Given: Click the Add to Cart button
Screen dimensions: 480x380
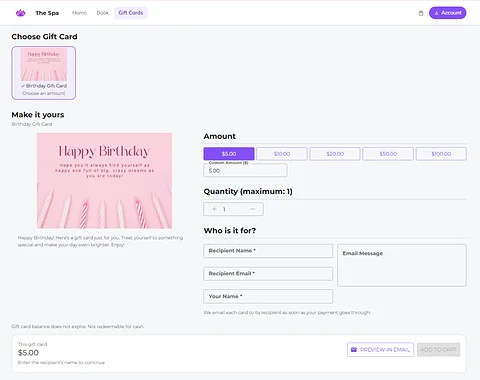Looking at the screenshot, I should pyautogui.click(x=439, y=350).
